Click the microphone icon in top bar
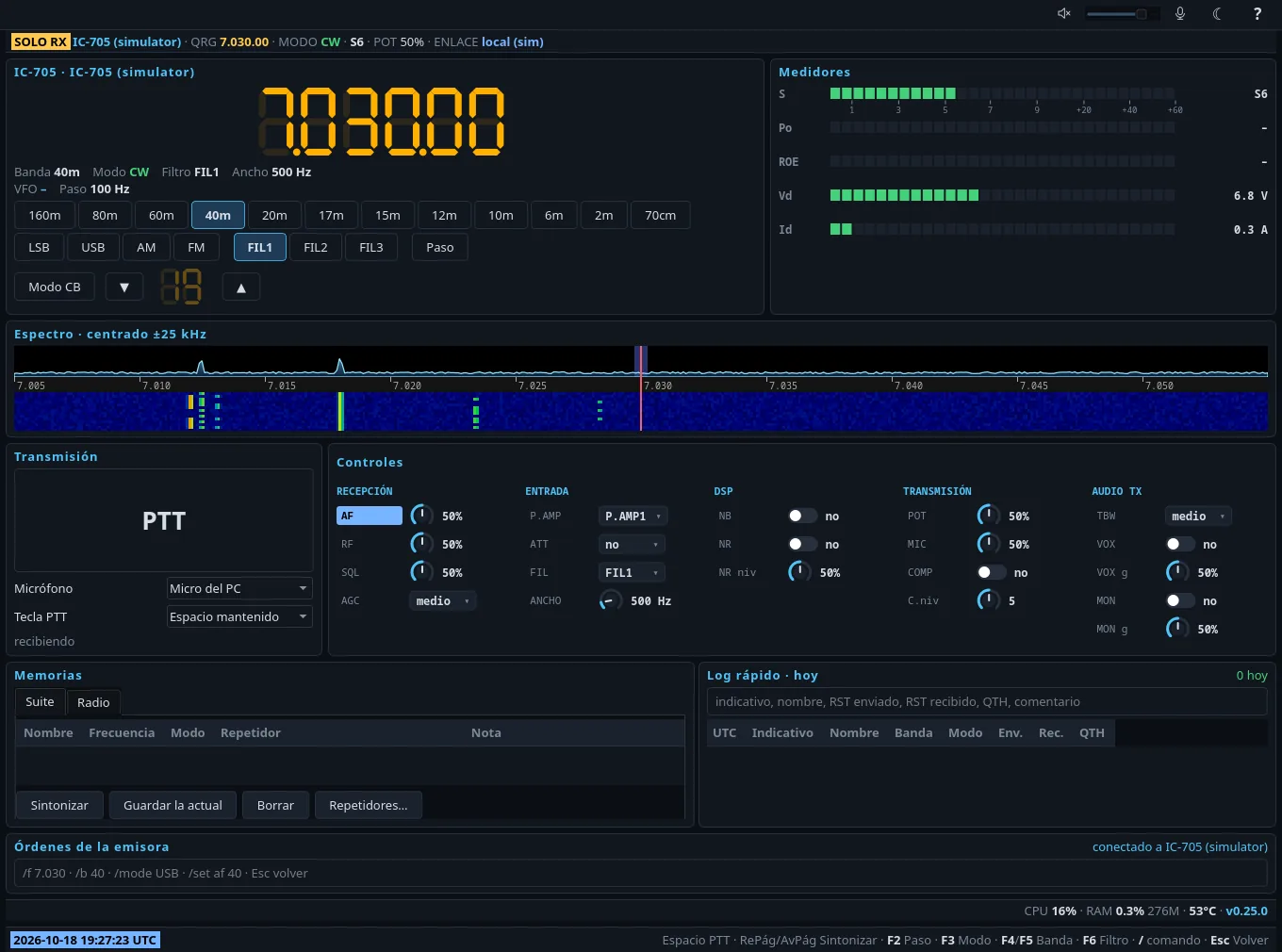This screenshot has height=952, width=1282. tap(1179, 13)
